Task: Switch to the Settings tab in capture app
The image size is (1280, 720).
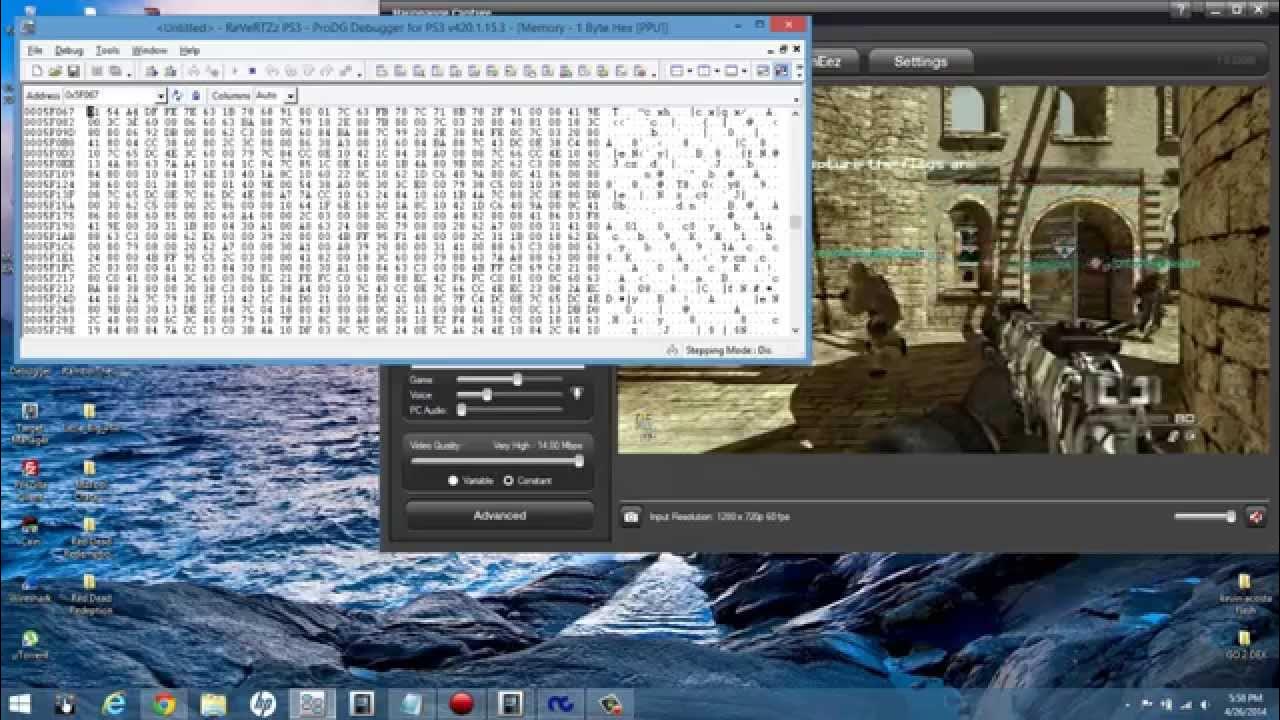Action: pos(920,61)
